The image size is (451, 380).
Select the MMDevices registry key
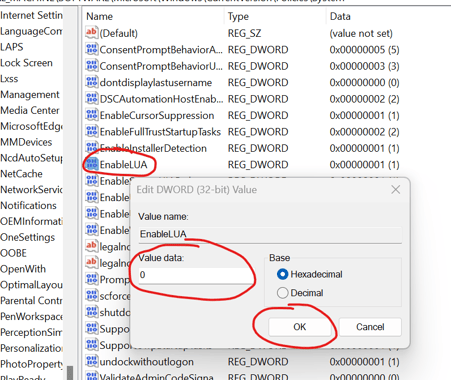tap(26, 142)
